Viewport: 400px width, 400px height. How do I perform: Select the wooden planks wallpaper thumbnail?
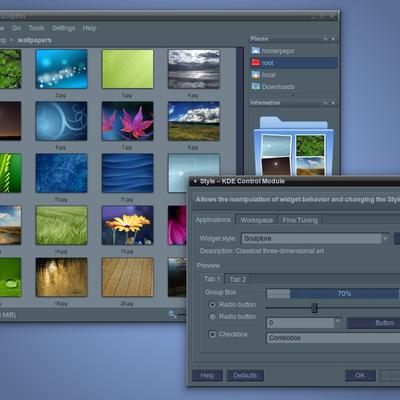(x=128, y=277)
